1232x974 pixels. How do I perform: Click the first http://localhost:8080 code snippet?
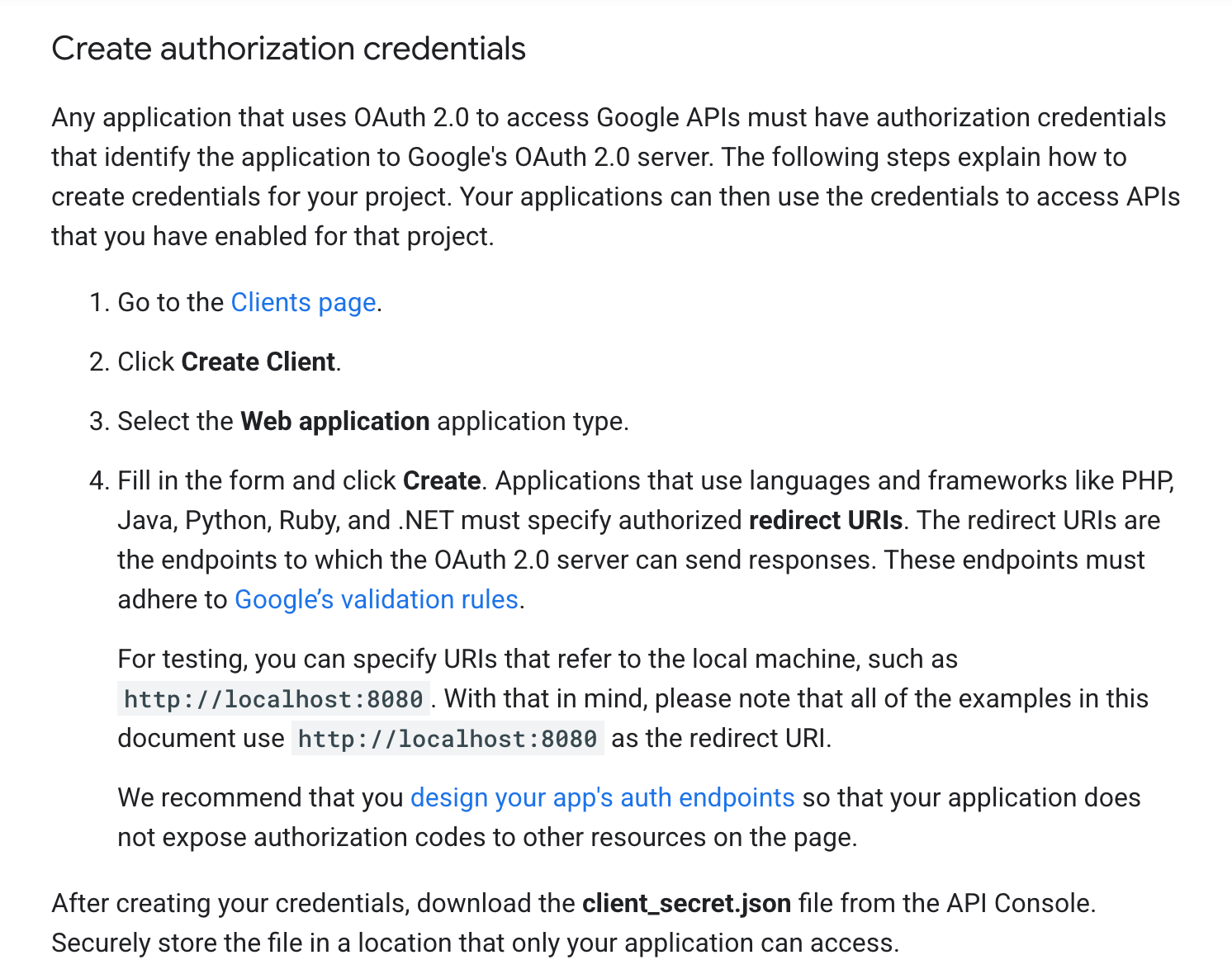coord(273,699)
